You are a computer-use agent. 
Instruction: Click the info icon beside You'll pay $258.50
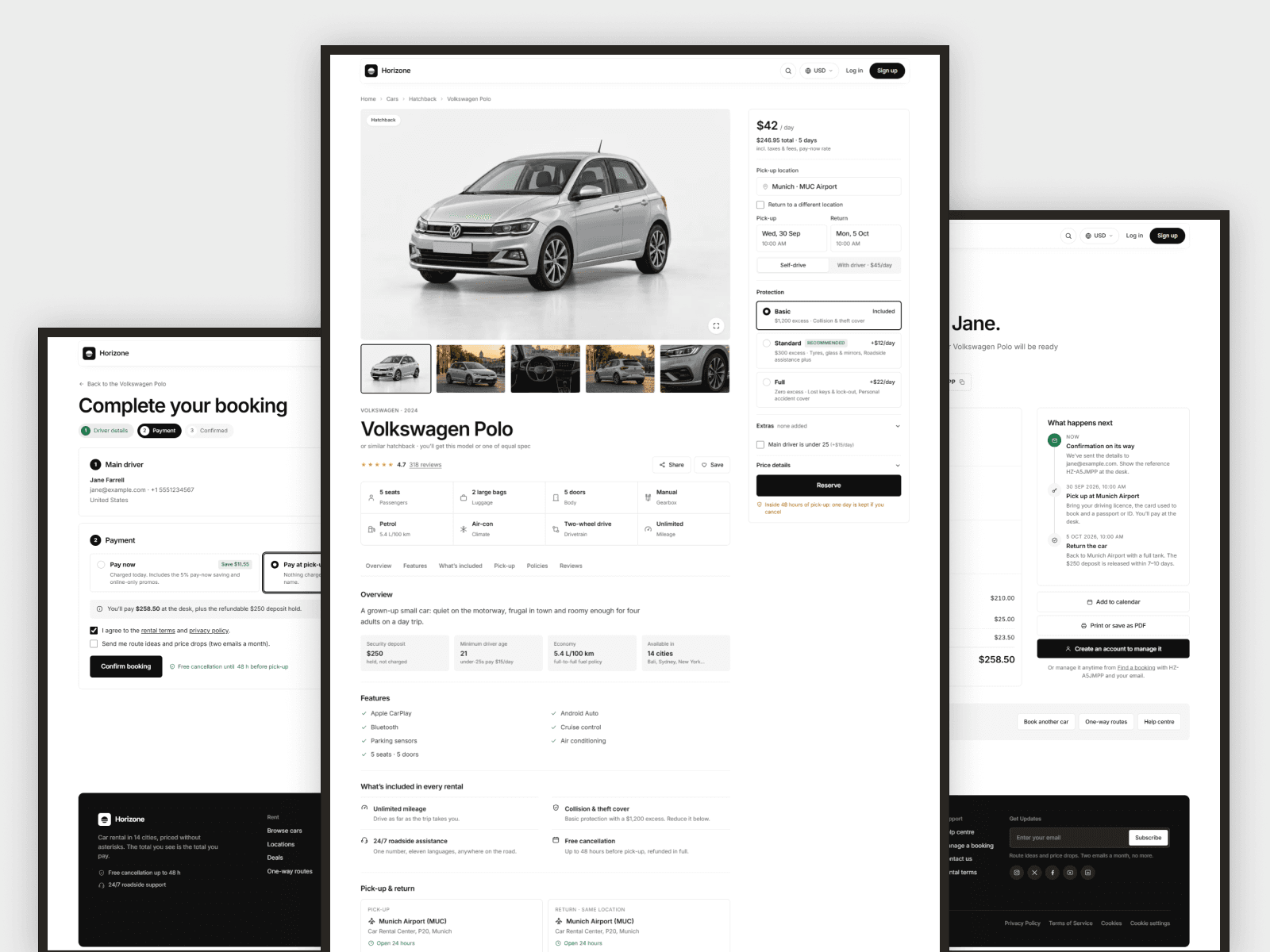point(99,609)
